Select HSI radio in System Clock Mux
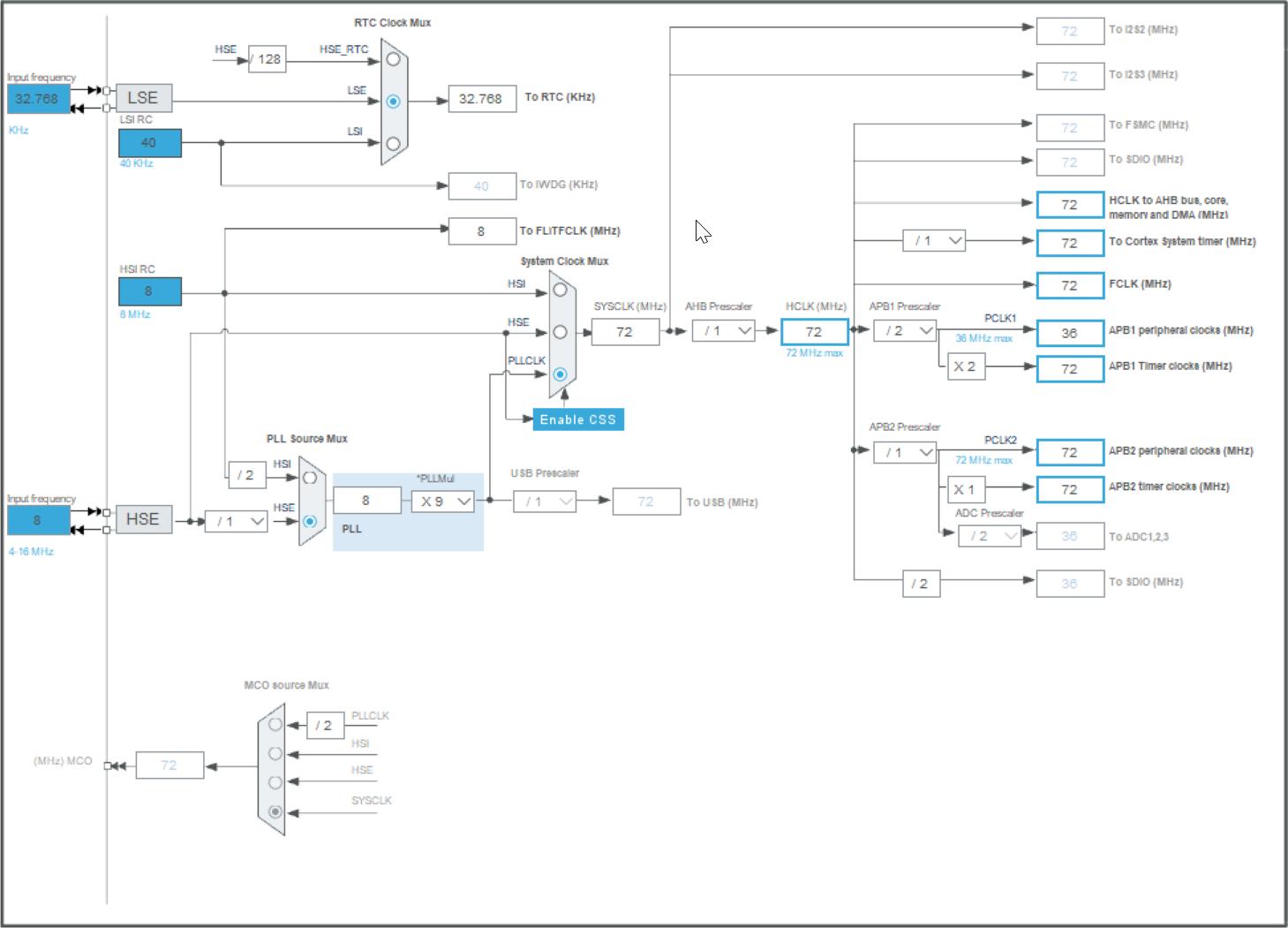The height and width of the screenshot is (928, 1288). point(560,290)
